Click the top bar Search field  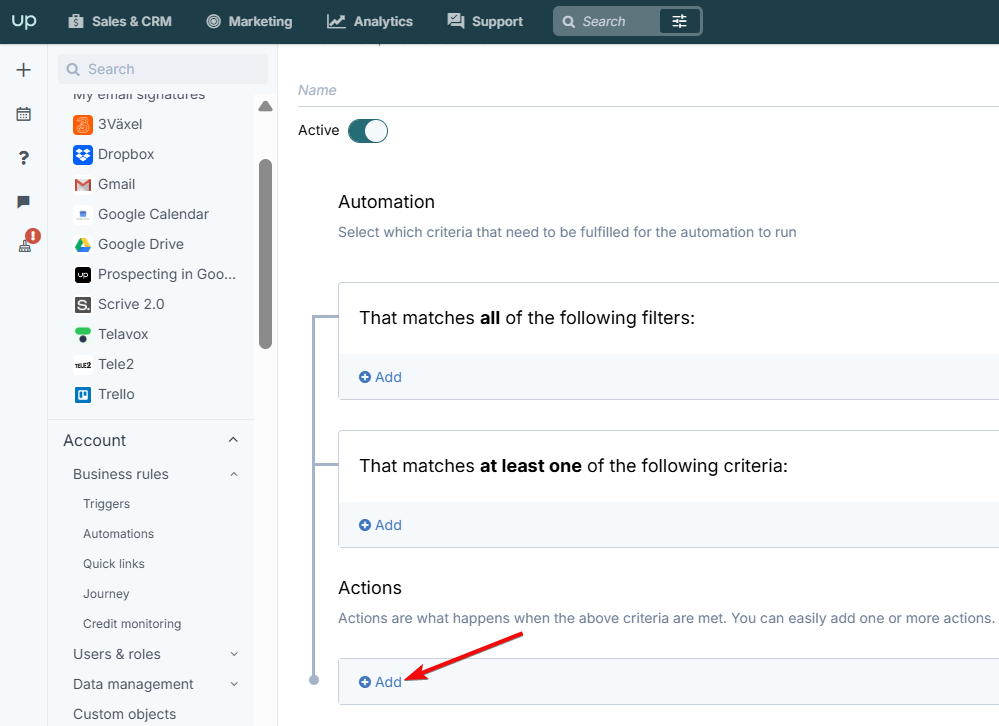(x=605, y=21)
